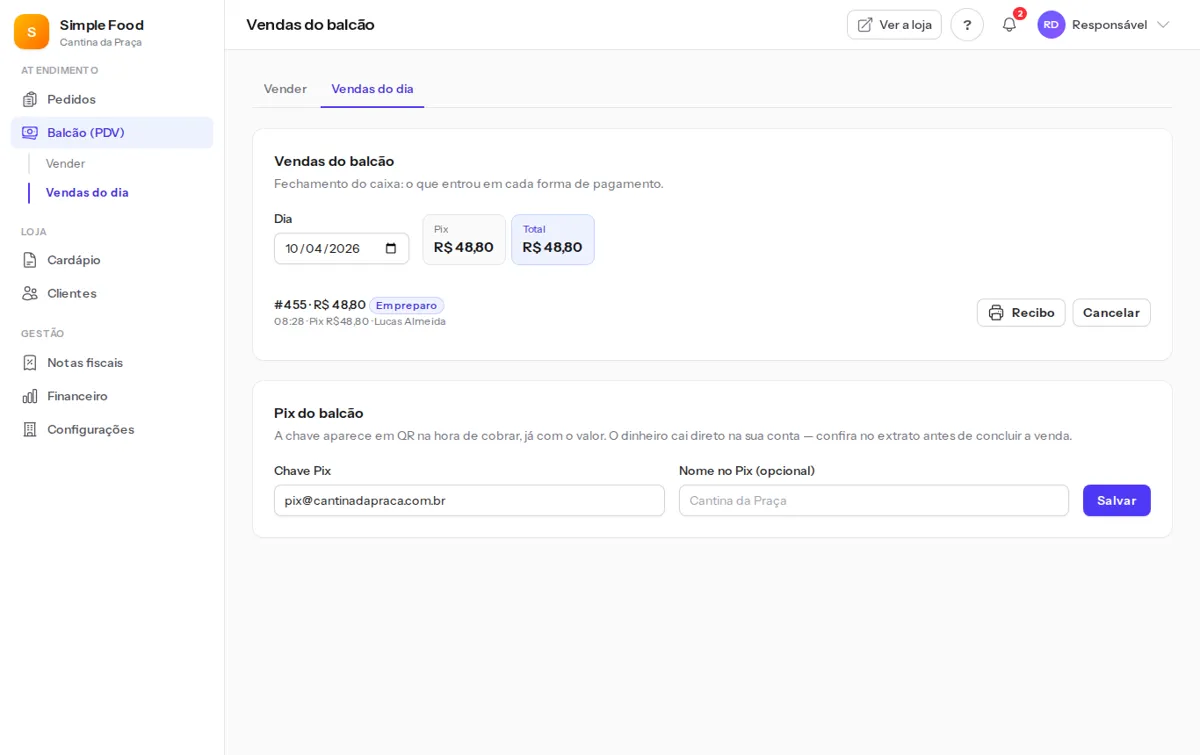Screen dimensions: 1200x755
Task: Click the '#455 · R$ 48,80' order text
Action: [320, 305]
